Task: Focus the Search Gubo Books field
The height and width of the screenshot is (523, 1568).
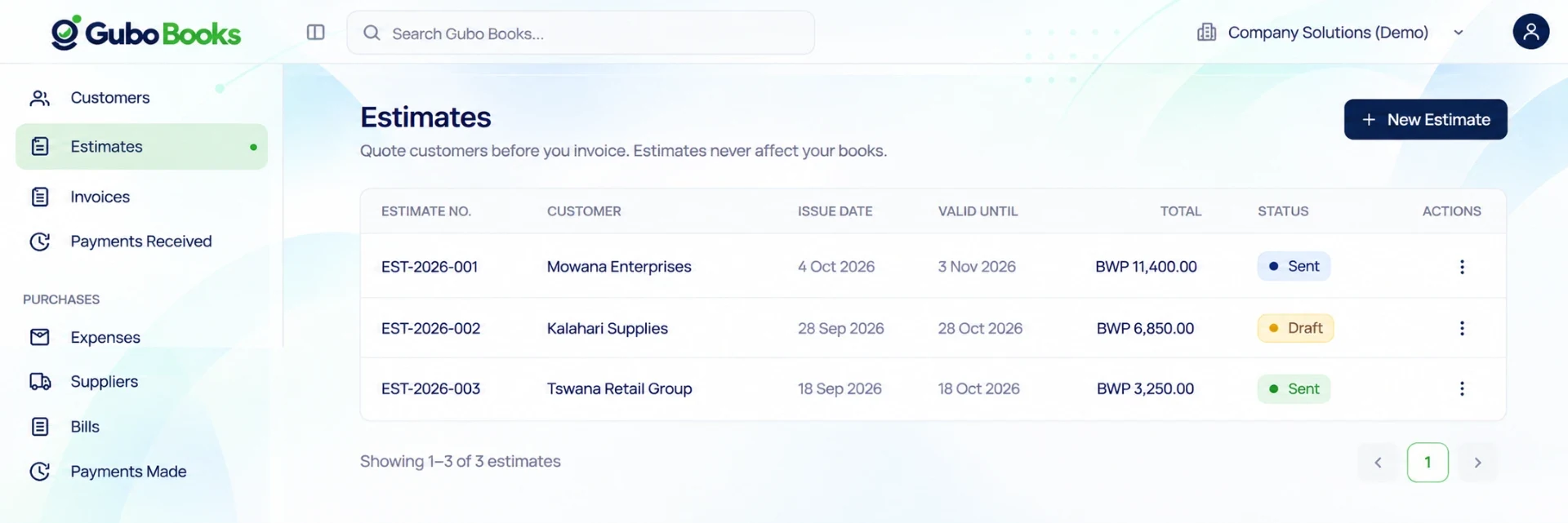Action: click(581, 33)
